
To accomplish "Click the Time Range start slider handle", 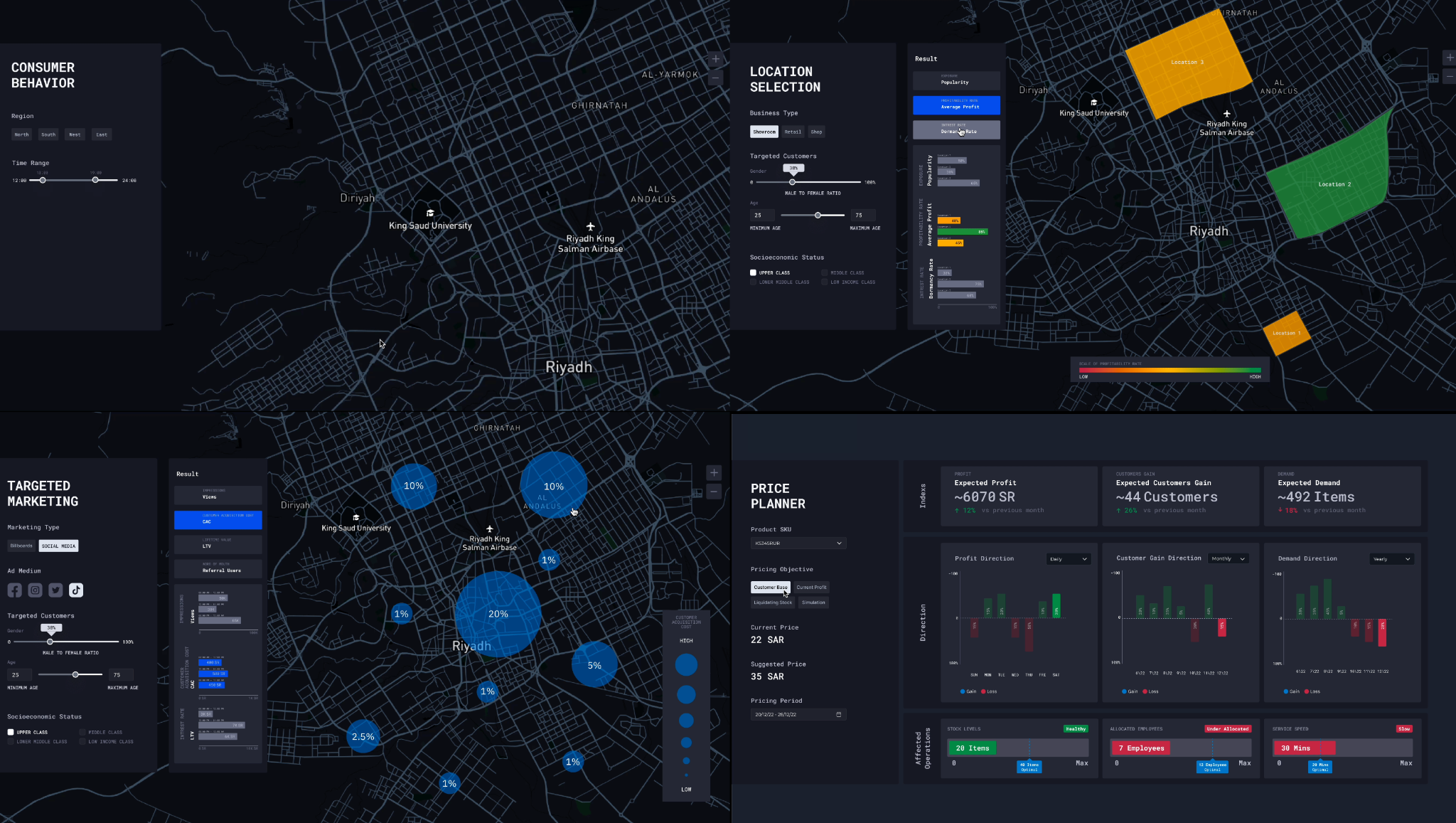I will [x=43, y=180].
